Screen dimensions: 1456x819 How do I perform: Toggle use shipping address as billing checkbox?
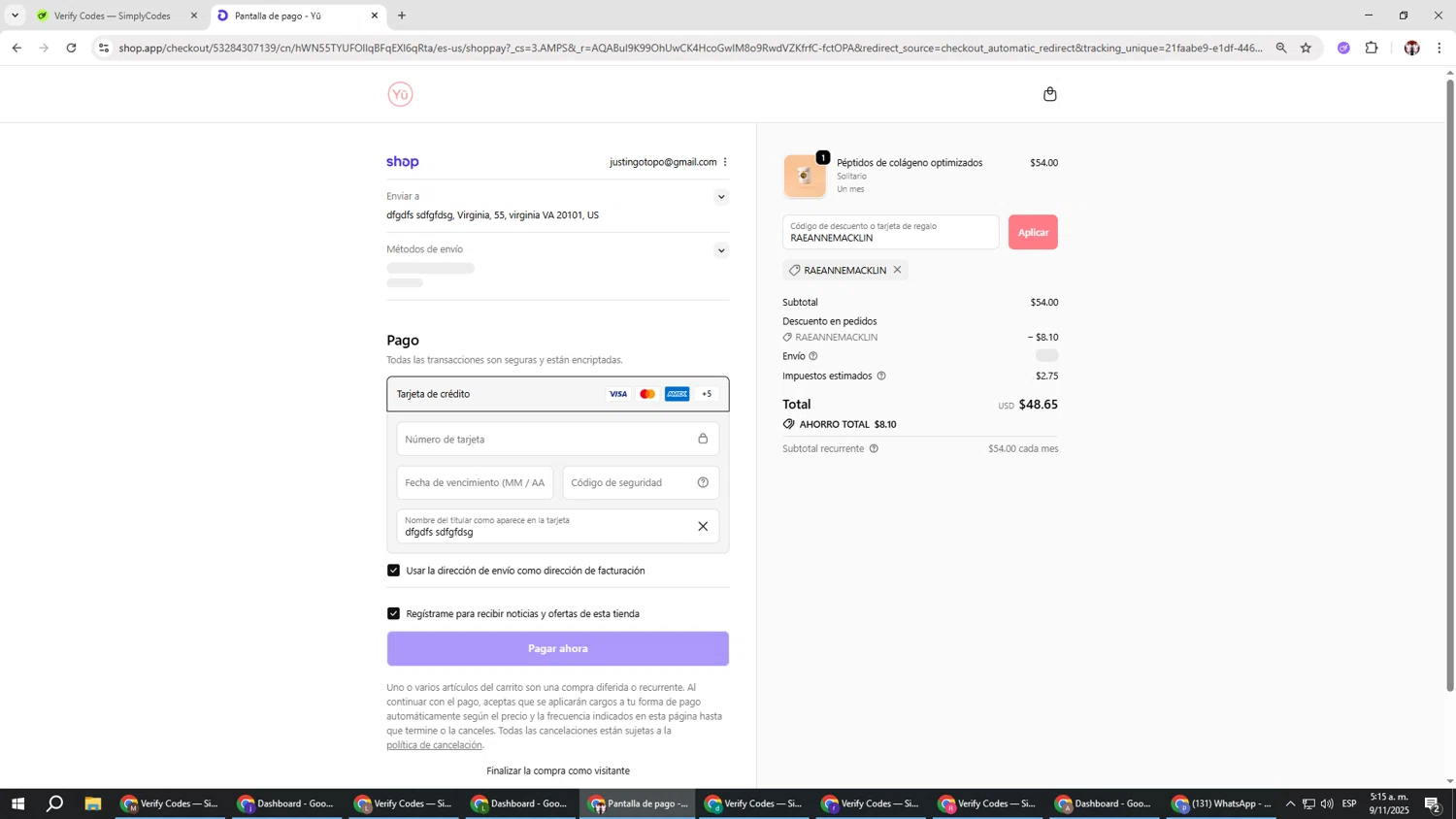coord(393,571)
